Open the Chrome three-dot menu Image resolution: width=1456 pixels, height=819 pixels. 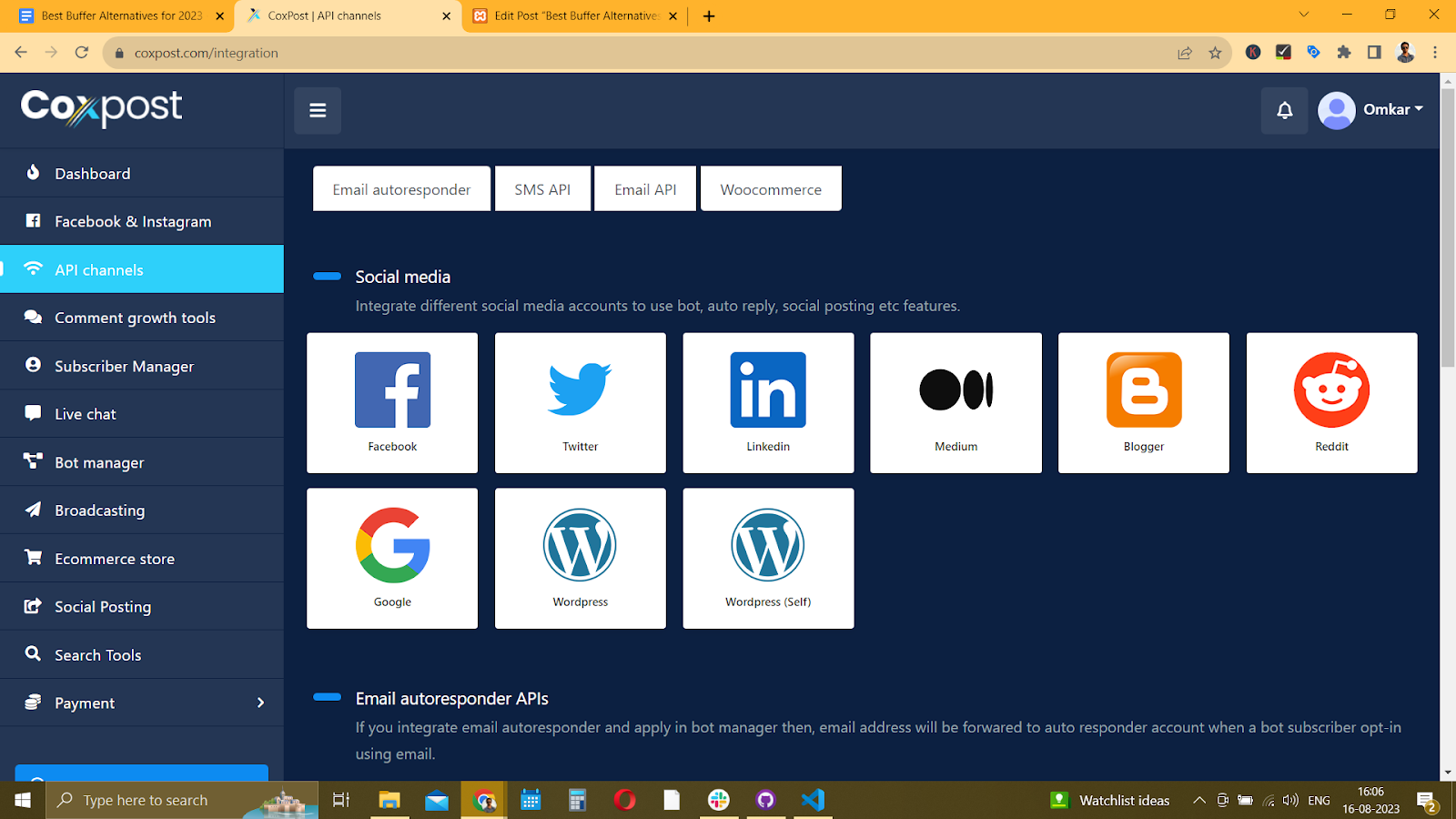[x=1435, y=53]
